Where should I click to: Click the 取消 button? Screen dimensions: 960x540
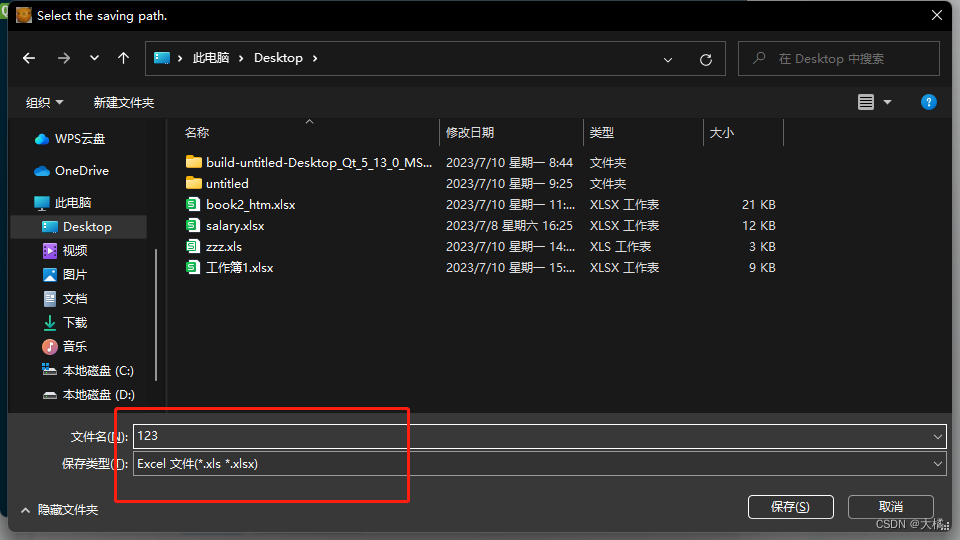pos(890,507)
